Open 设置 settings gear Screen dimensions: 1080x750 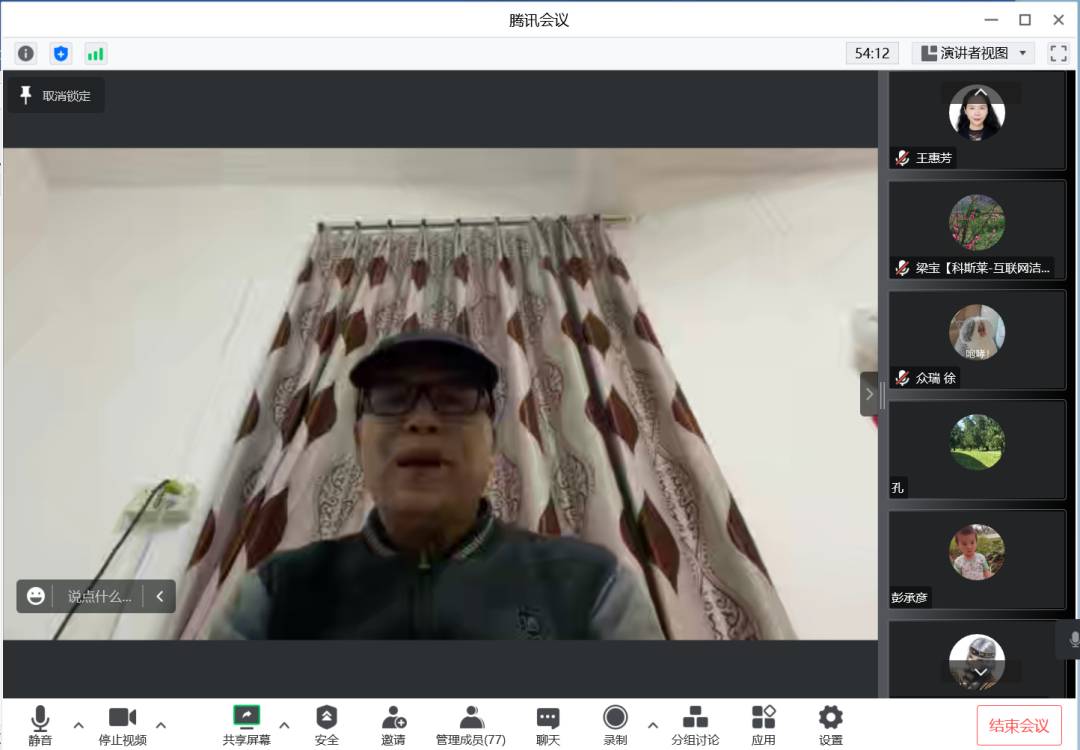[831, 725]
